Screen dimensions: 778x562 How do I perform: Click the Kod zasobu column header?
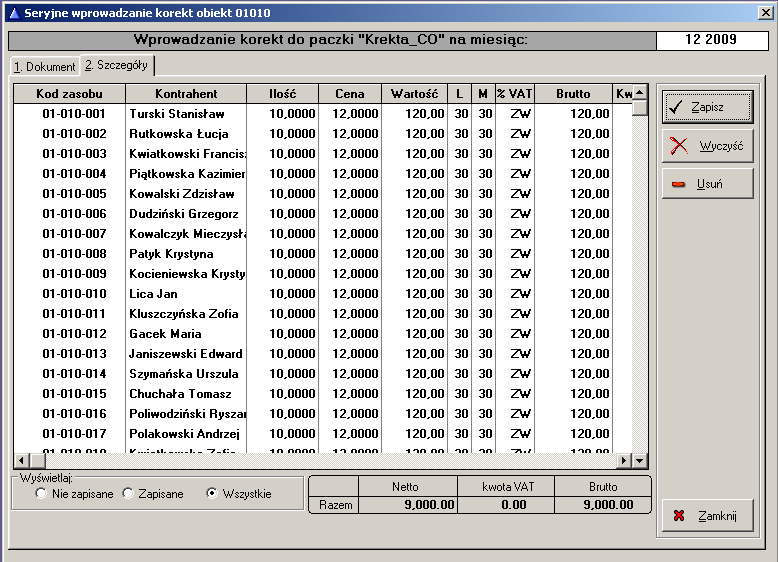[69, 94]
